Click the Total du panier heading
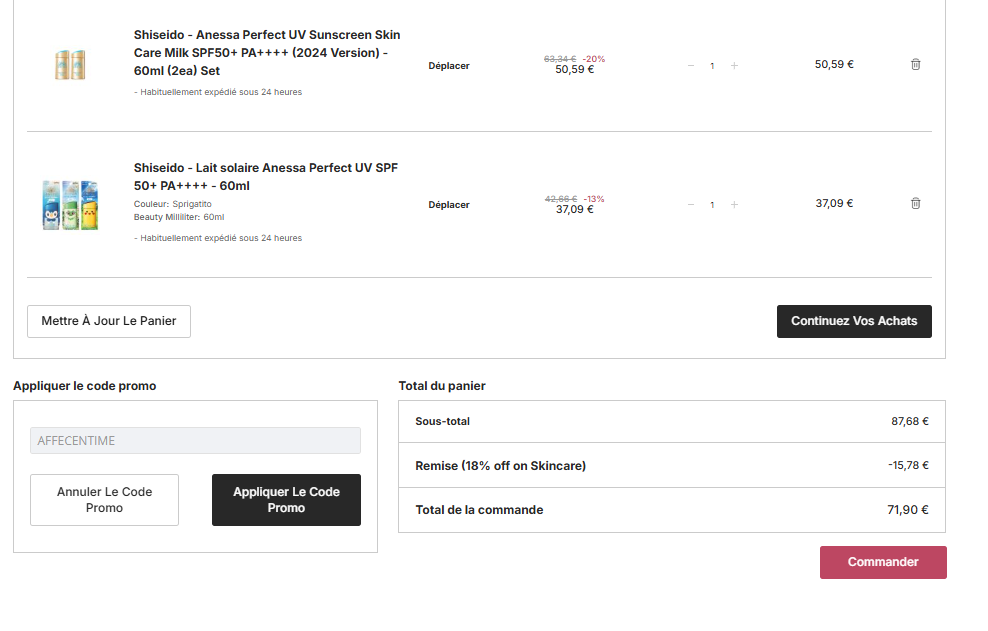Screen dimensions: 988x631 click(x=442, y=386)
